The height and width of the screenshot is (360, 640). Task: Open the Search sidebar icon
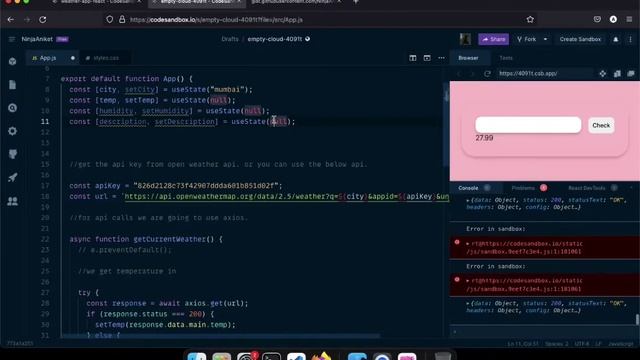[13, 108]
